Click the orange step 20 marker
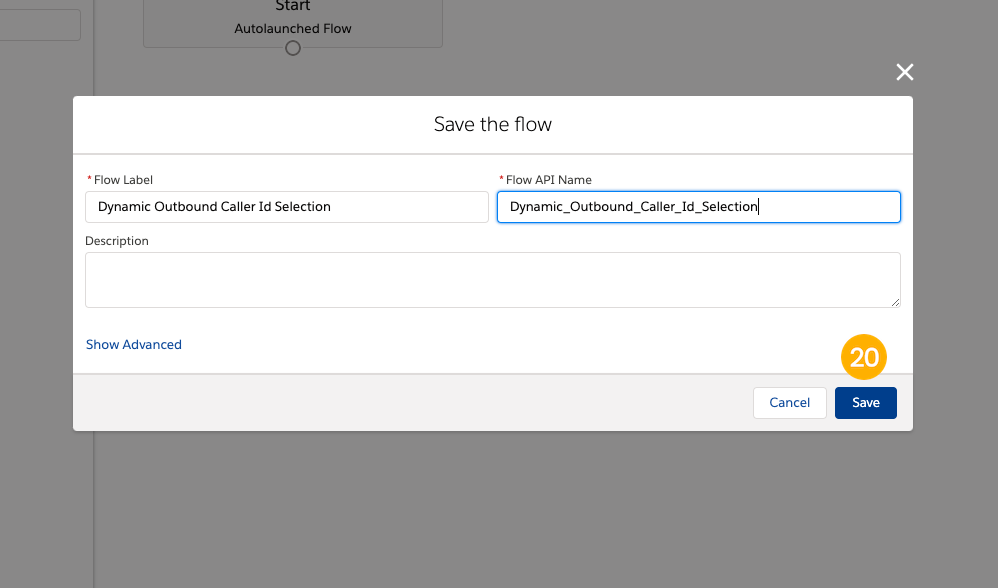Image resolution: width=998 pixels, height=588 pixels. coord(864,357)
